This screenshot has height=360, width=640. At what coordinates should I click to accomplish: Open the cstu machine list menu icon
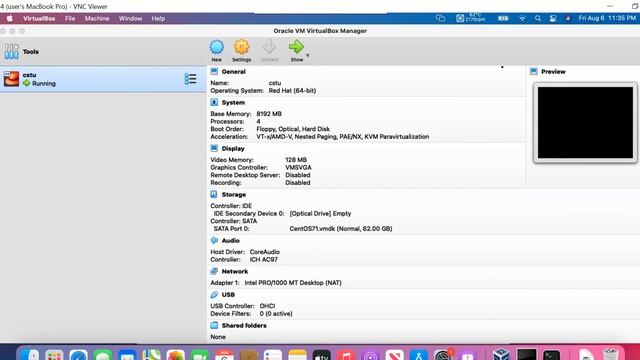coord(190,79)
